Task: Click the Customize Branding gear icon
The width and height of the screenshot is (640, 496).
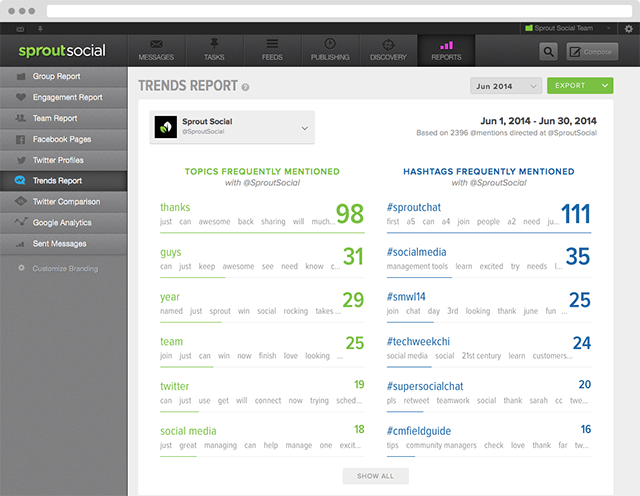Action: (21, 268)
